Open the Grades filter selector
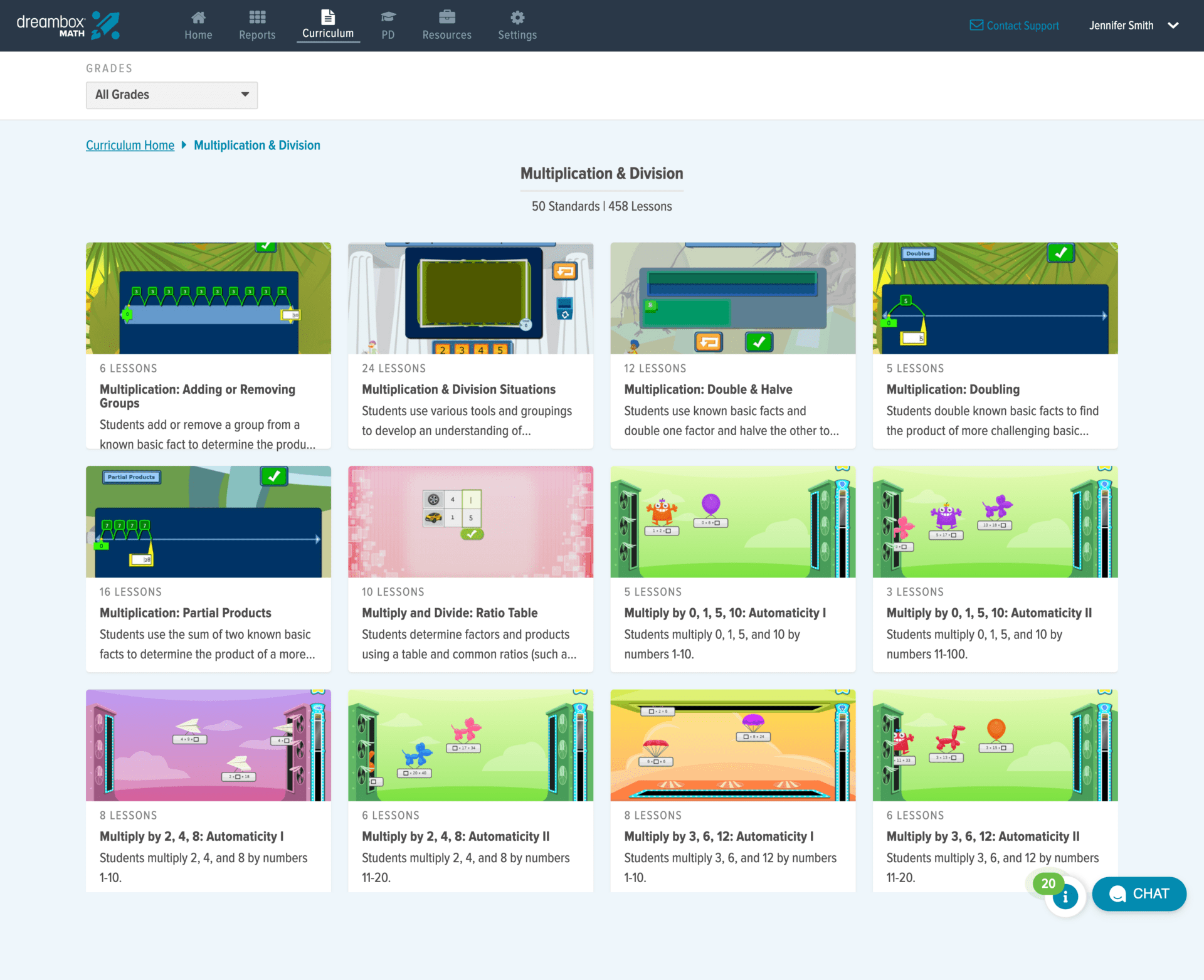 (171, 95)
